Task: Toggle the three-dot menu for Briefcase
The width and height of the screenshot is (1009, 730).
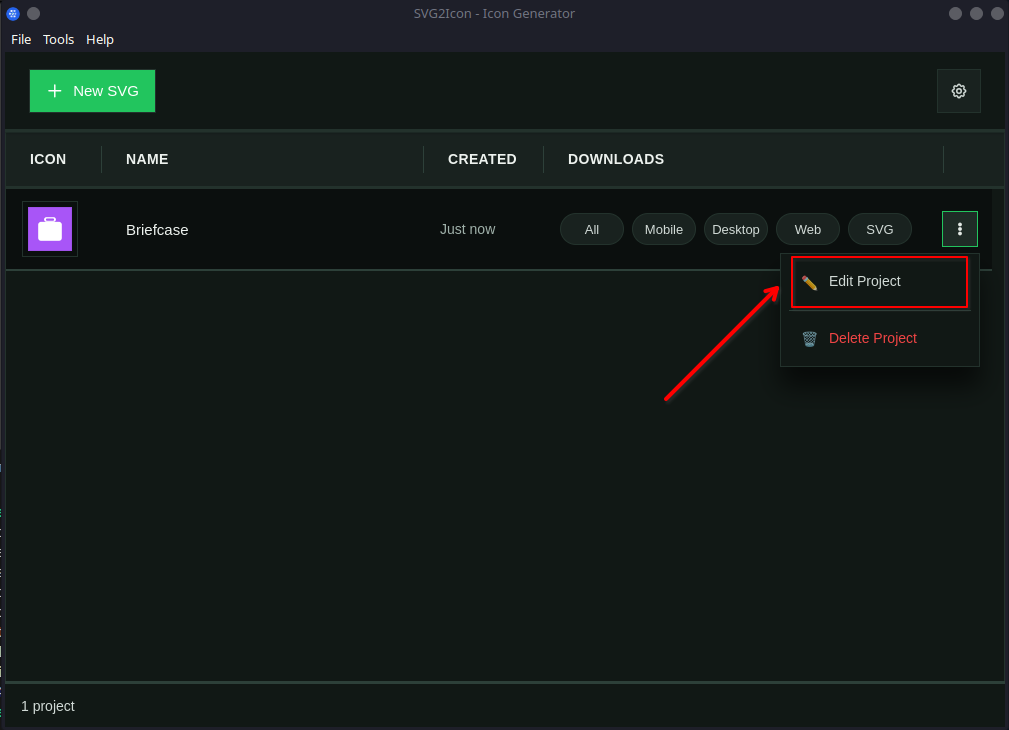Action: coord(959,229)
